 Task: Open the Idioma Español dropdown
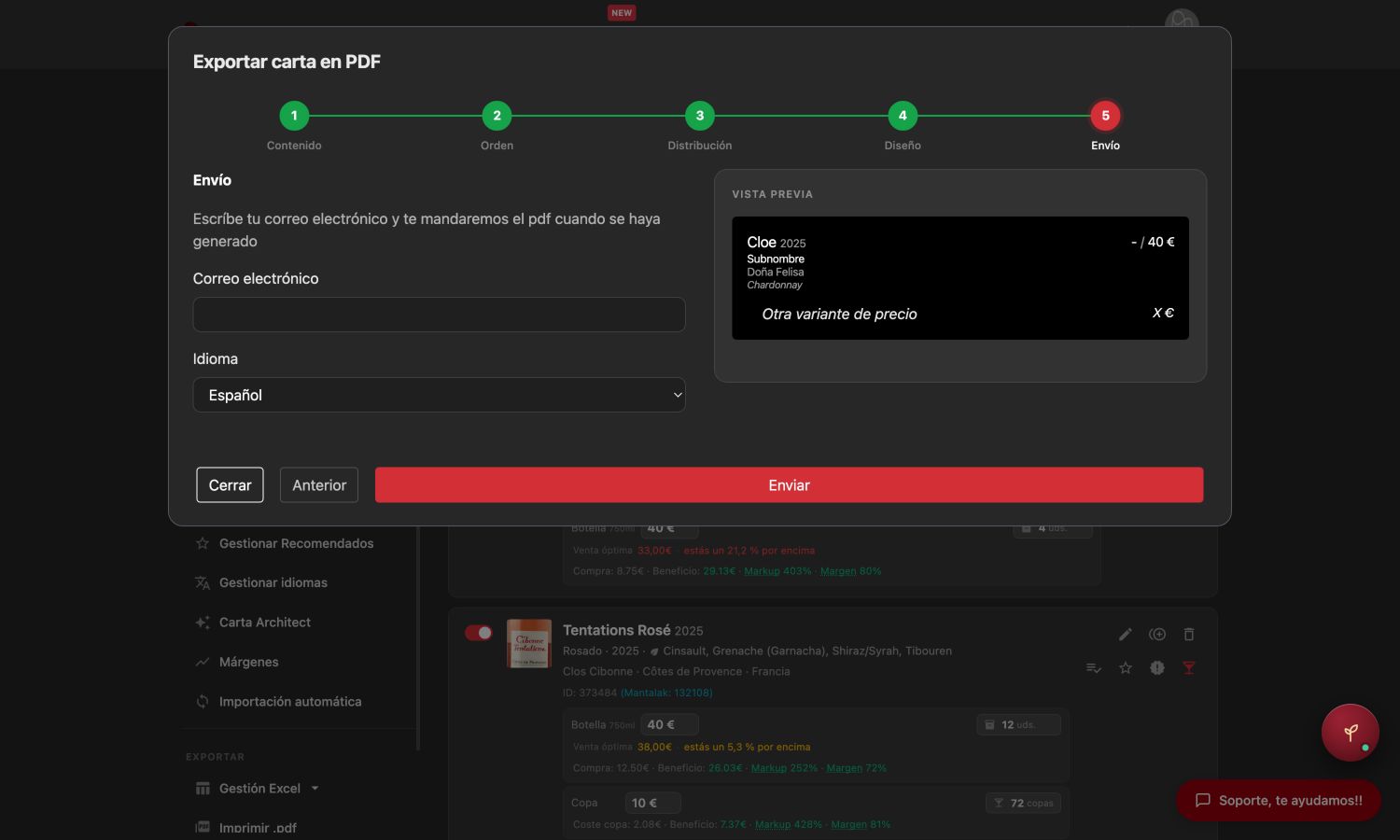click(439, 395)
